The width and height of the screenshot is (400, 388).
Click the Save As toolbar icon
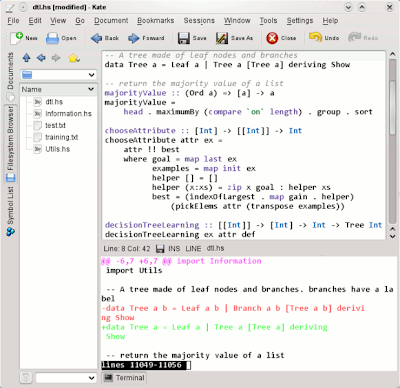tap(222, 38)
